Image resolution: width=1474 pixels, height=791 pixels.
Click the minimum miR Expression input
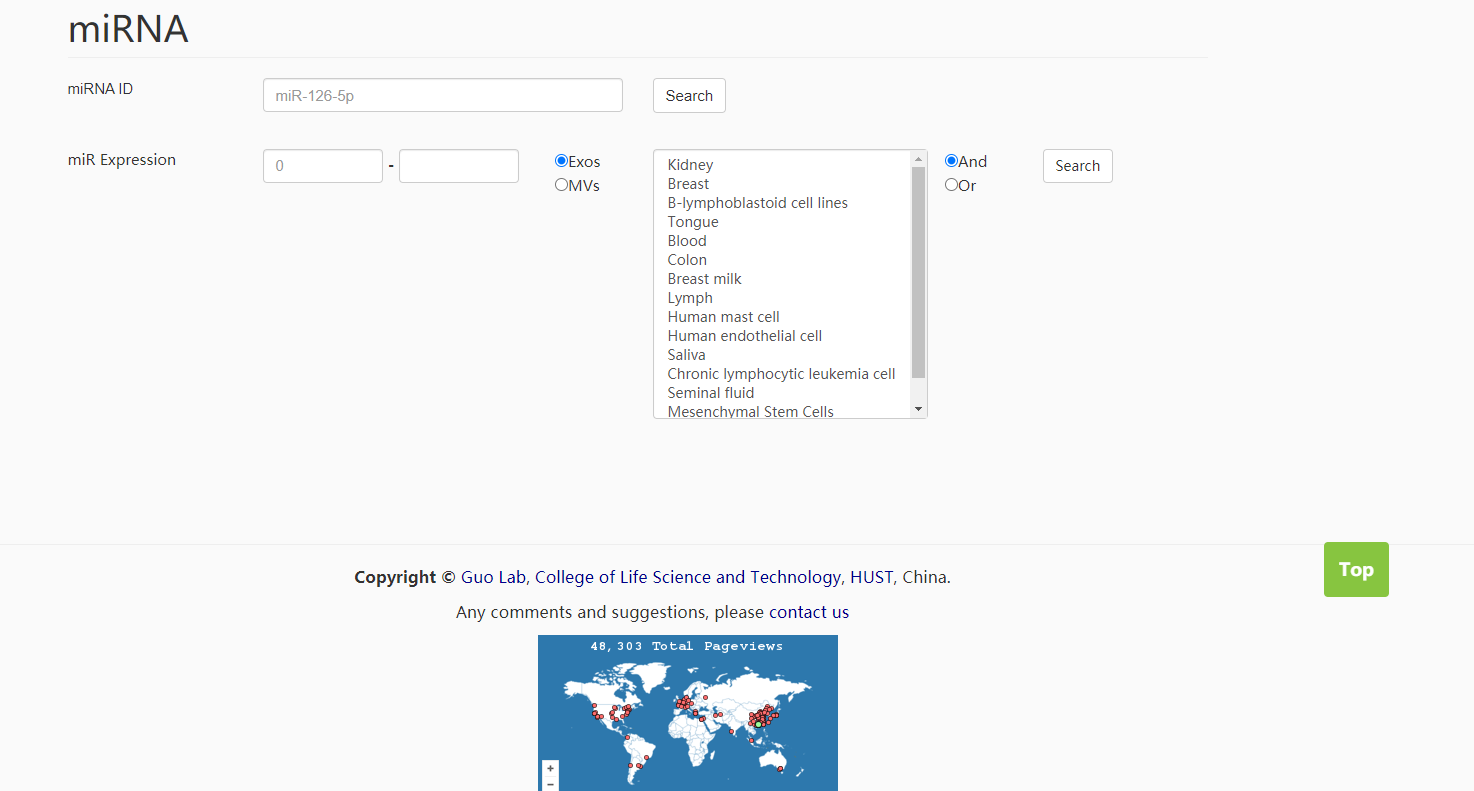click(x=322, y=166)
